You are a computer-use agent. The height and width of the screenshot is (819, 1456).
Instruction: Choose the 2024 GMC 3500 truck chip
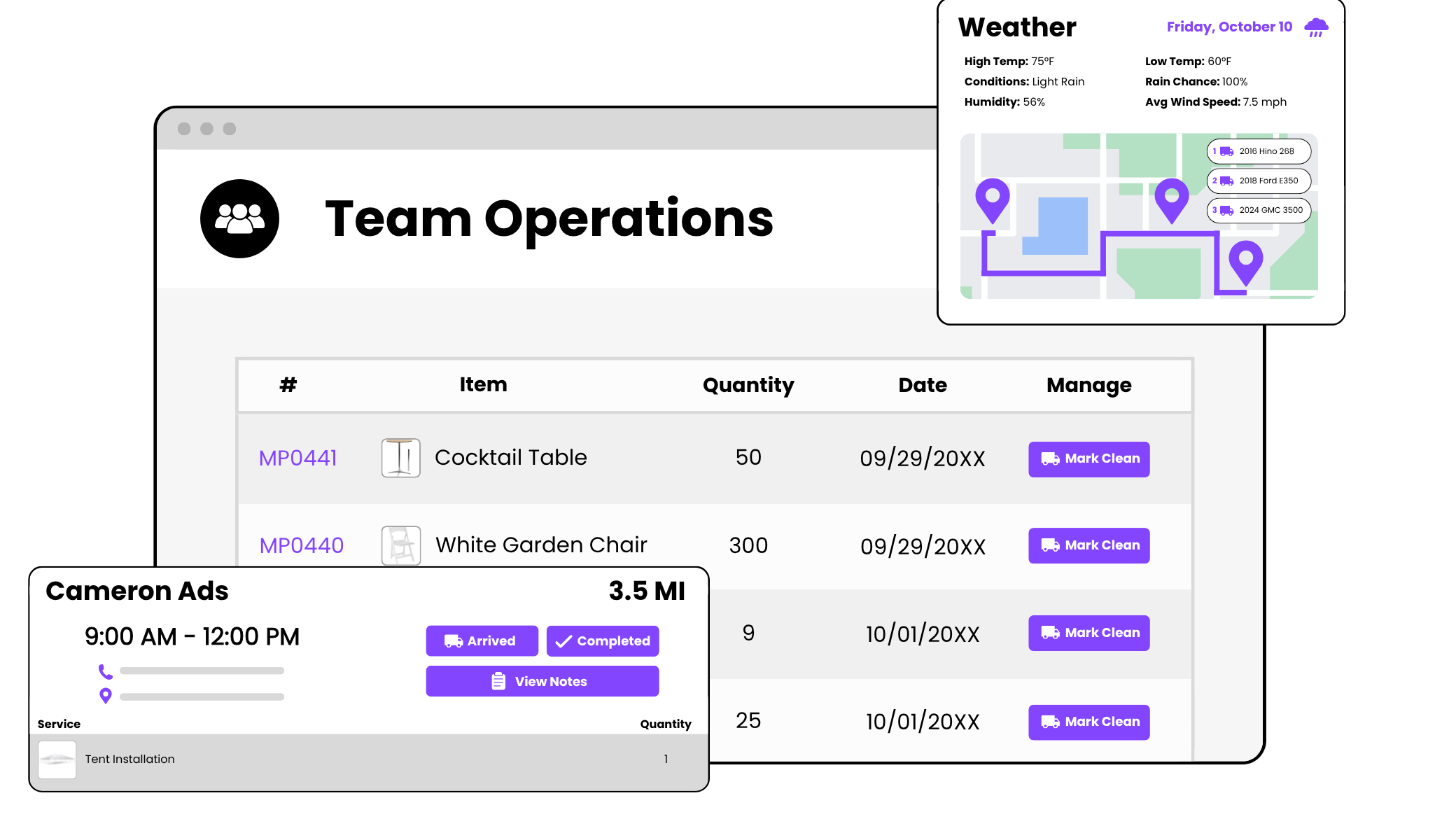[1259, 210]
